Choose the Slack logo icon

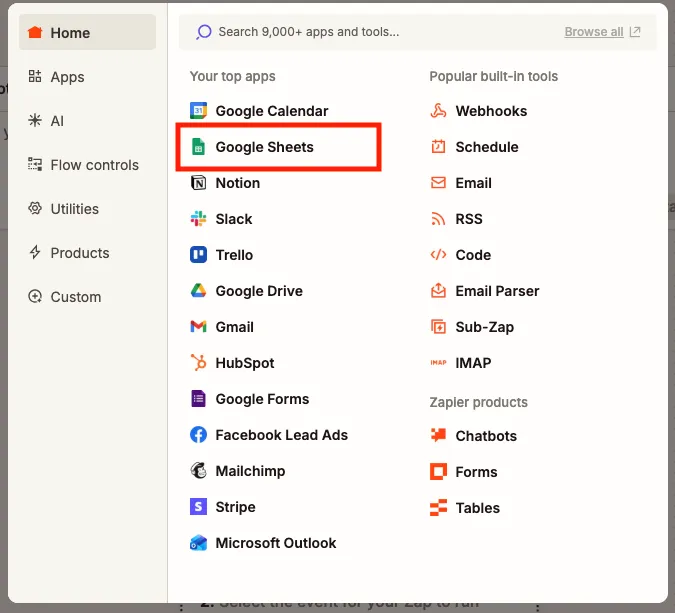(198, 219)
